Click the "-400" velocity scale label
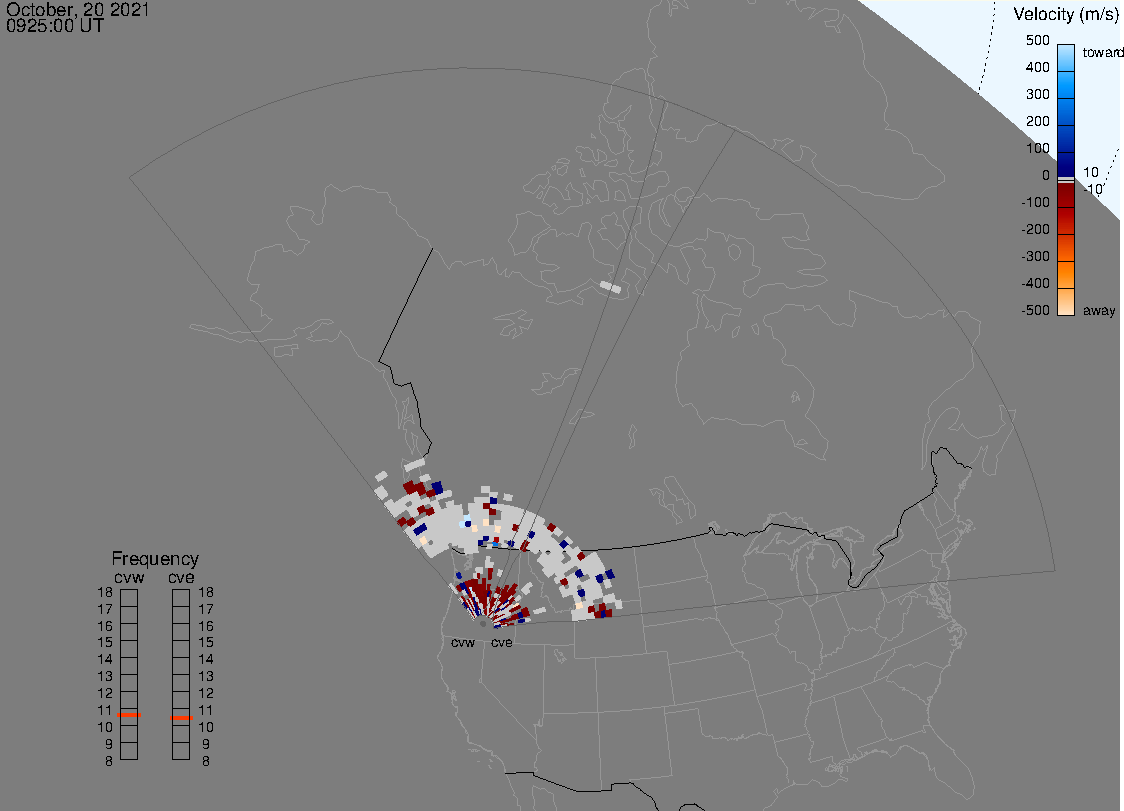 coord(1035,283)
